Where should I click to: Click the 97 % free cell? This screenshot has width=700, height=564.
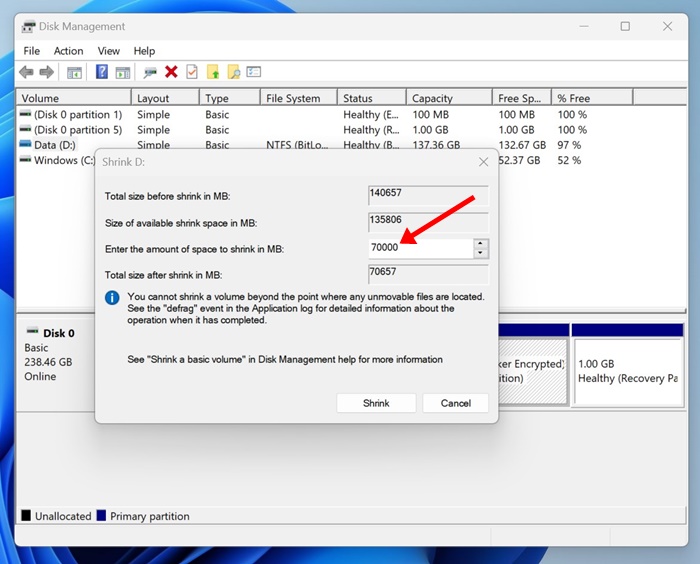click(x=569, y=145)
